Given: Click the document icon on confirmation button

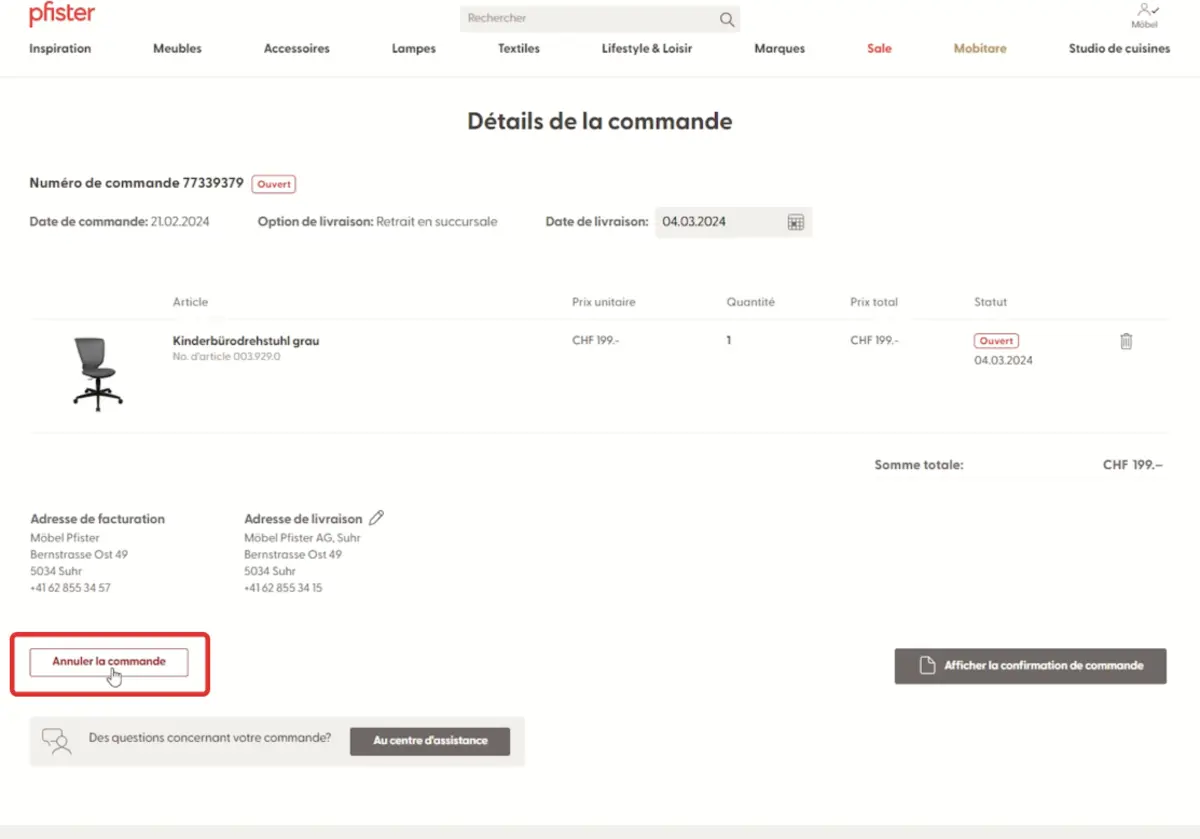Looking at the screenshot, I should tap(926, 665).
